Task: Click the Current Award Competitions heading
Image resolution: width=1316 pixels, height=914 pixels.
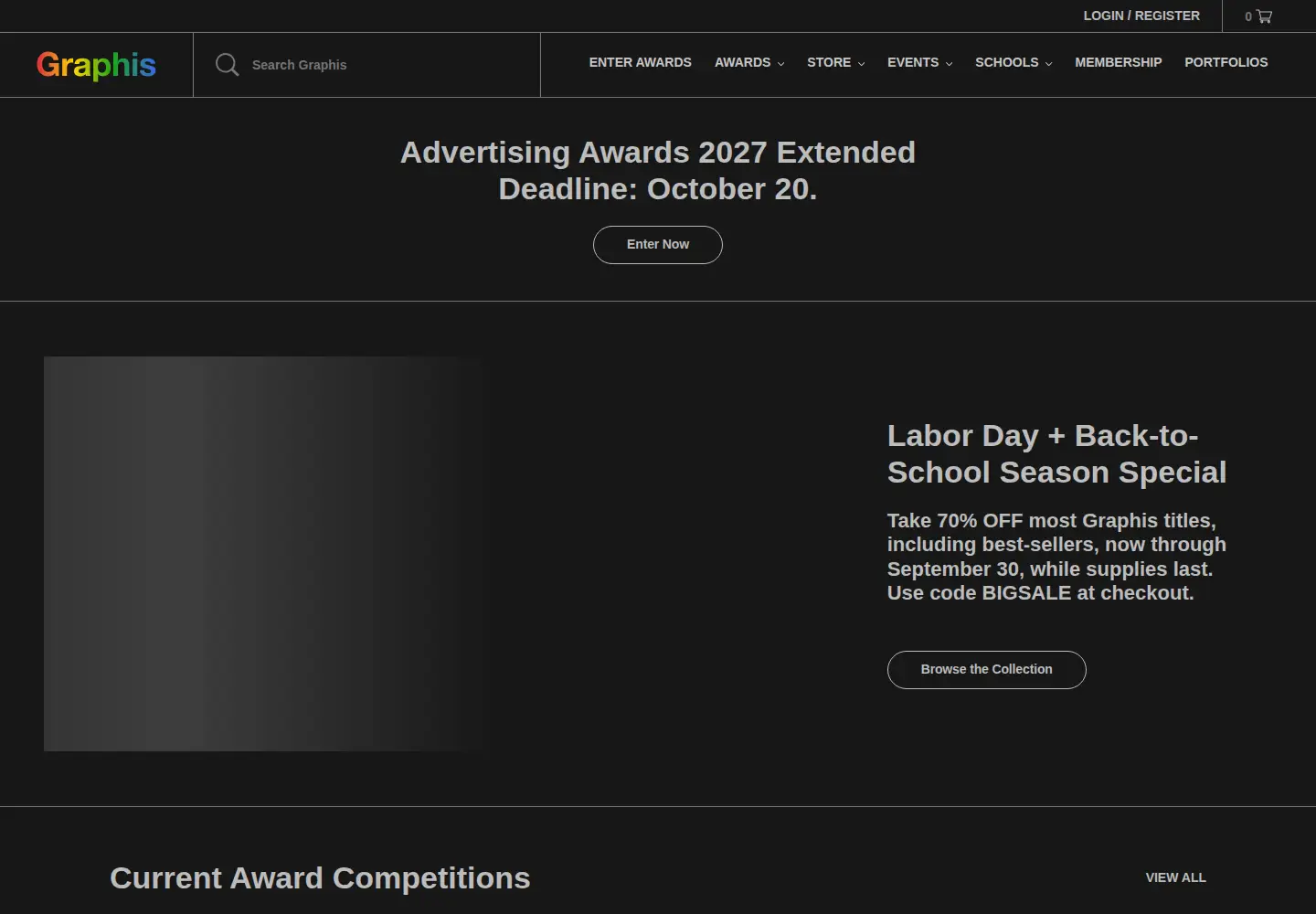Action: [320, 877]
